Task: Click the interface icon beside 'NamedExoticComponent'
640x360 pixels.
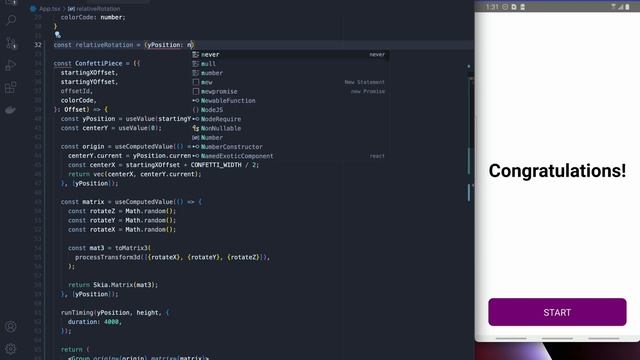Action: 196,156
